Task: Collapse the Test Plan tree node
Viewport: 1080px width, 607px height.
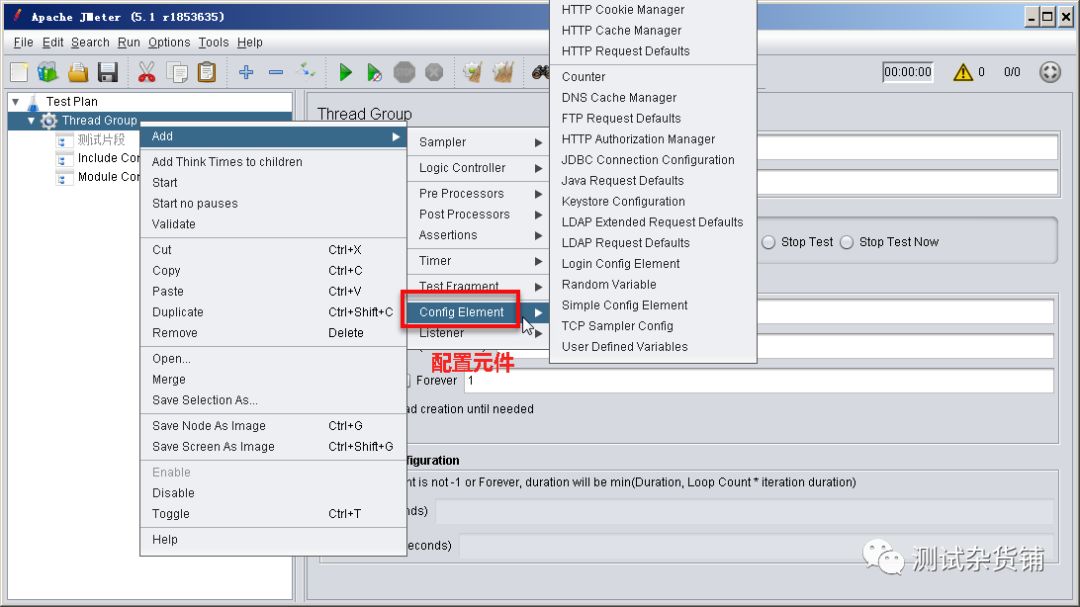Action: [16, 102]
